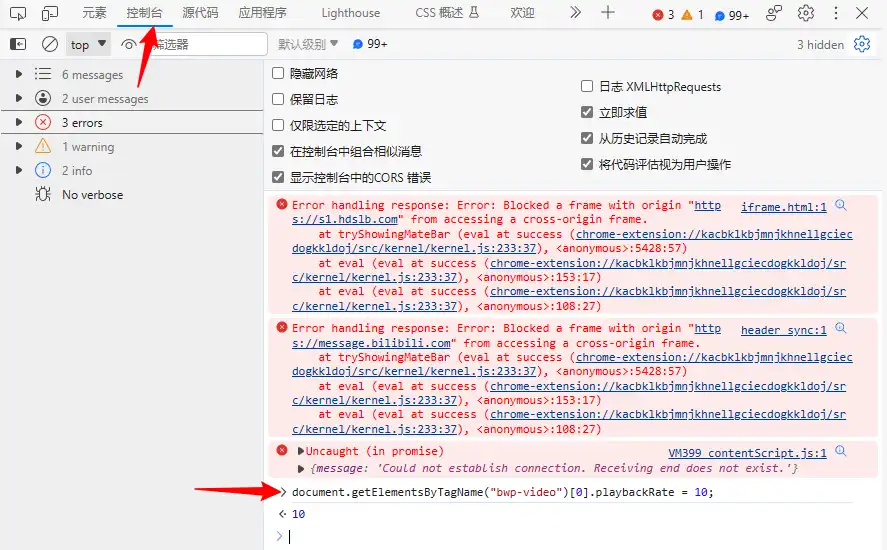Open the top context dropdown
887x550 pixels.
pyautogui.click(x=88, y=44)
